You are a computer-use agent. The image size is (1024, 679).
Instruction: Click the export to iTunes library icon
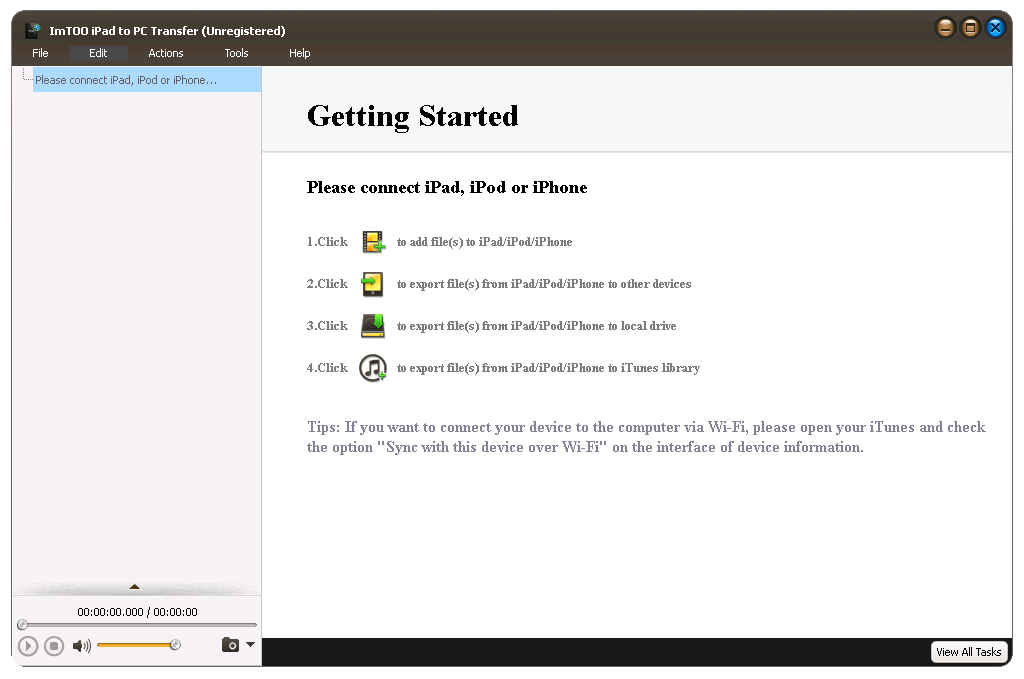point(373,367)
